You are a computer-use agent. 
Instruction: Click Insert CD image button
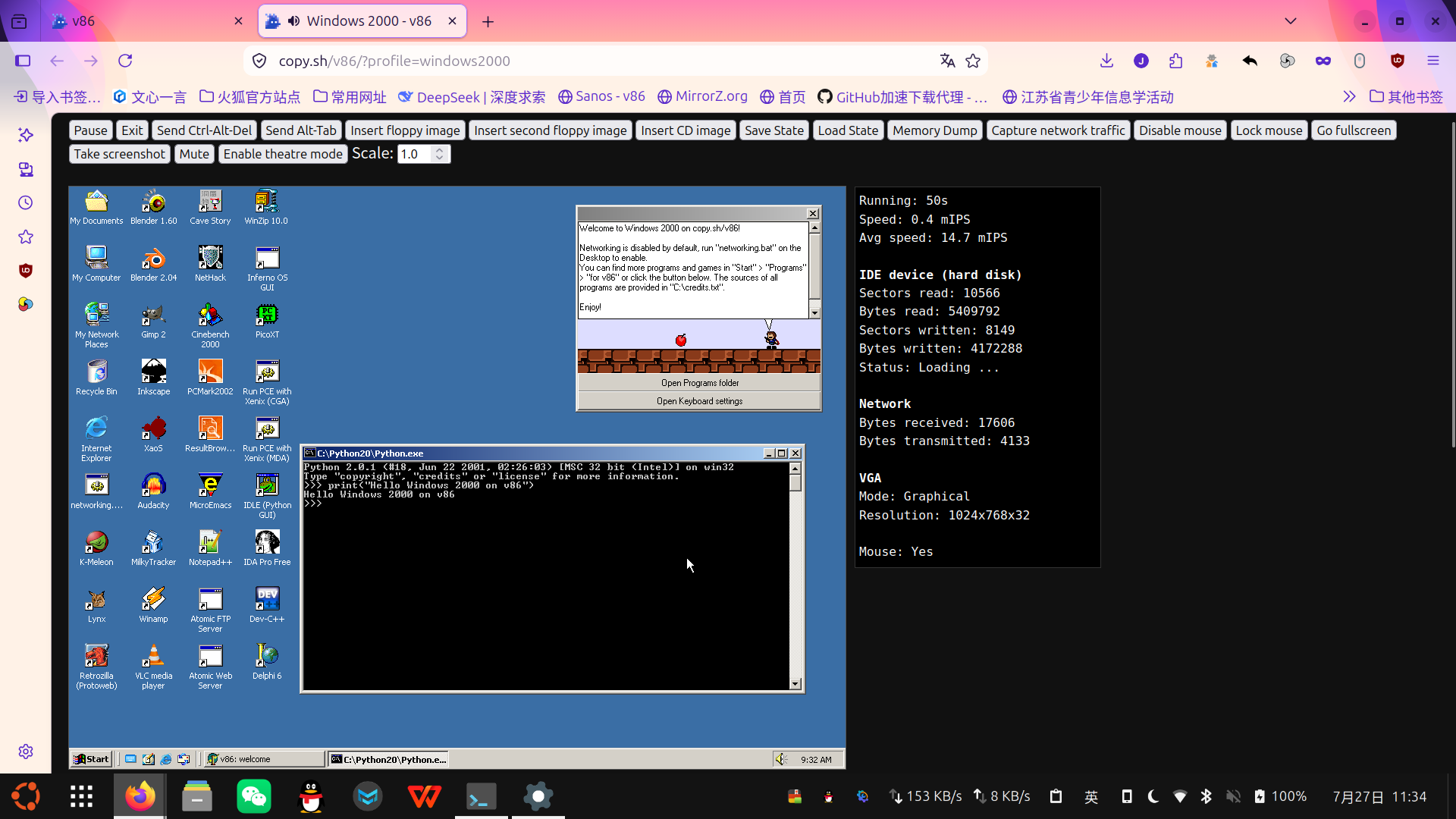[x=686, y=130]
